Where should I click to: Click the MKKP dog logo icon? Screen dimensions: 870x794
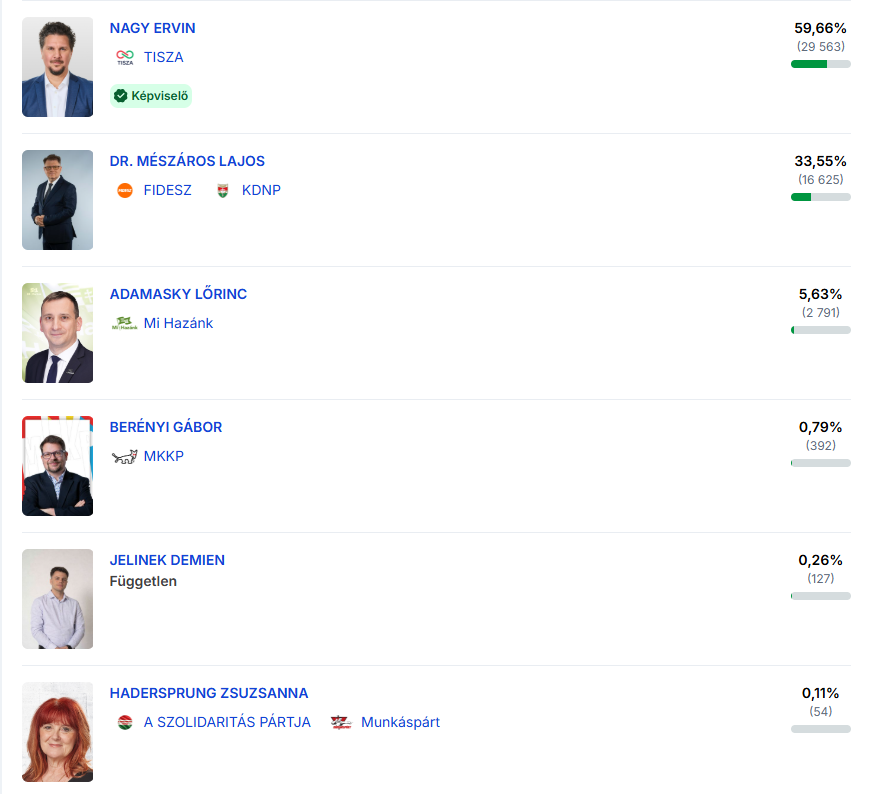click(x=125, y=456)
